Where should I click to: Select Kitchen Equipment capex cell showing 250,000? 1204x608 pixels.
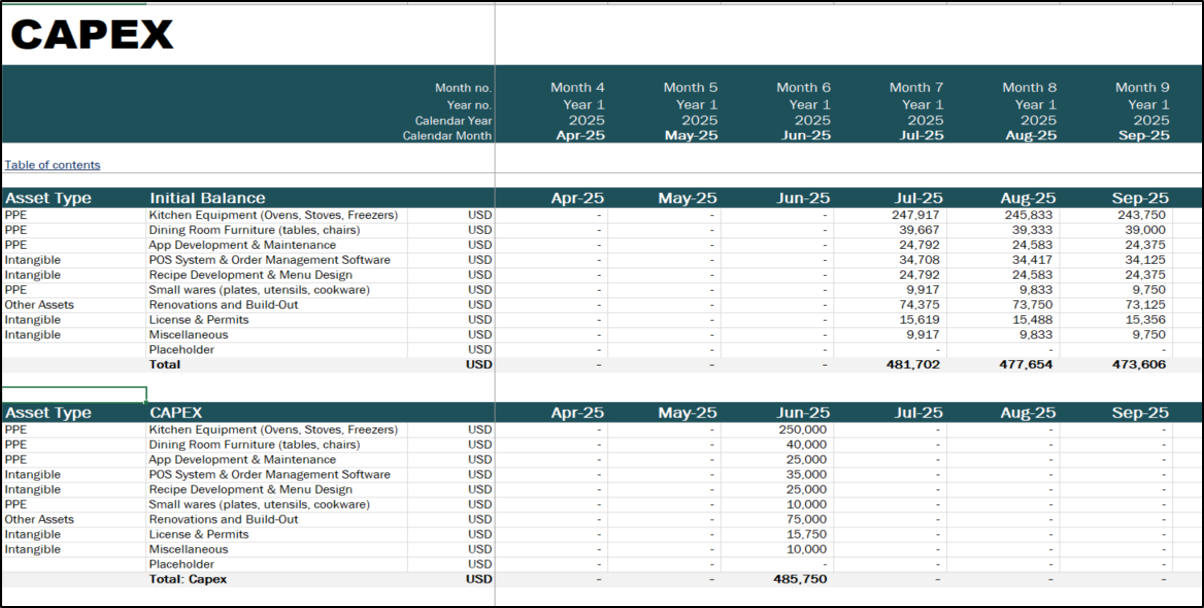(801, 430)
